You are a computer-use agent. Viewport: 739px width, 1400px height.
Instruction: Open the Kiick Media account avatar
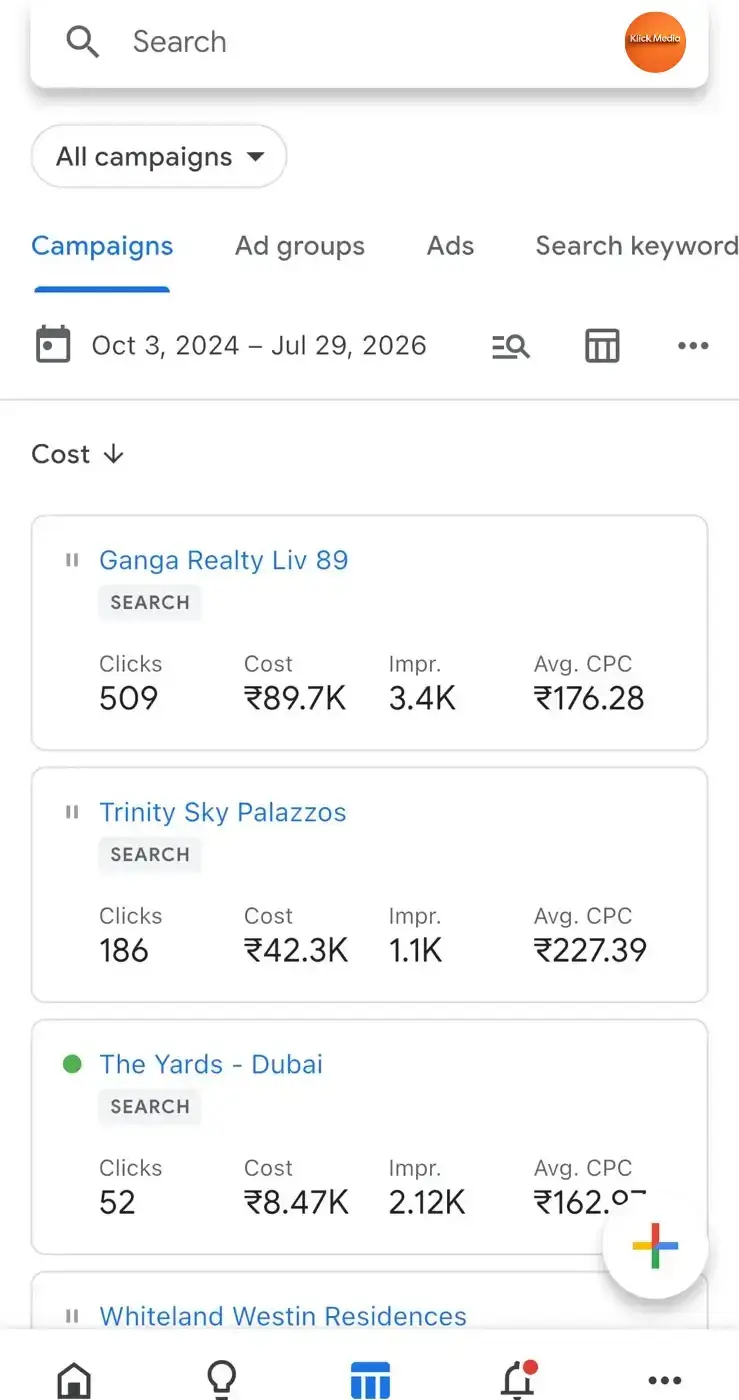(x=655, y=42)
